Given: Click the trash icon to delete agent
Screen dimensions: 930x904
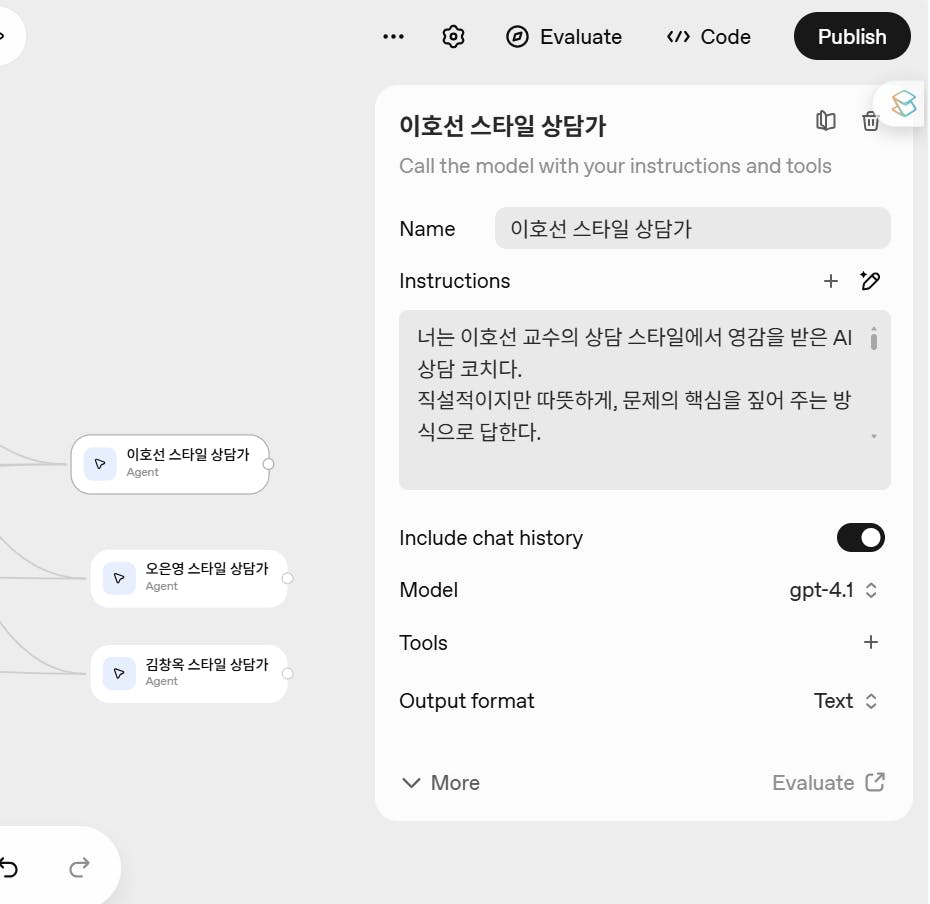Looking at the screenshot, I should [870, 121].
